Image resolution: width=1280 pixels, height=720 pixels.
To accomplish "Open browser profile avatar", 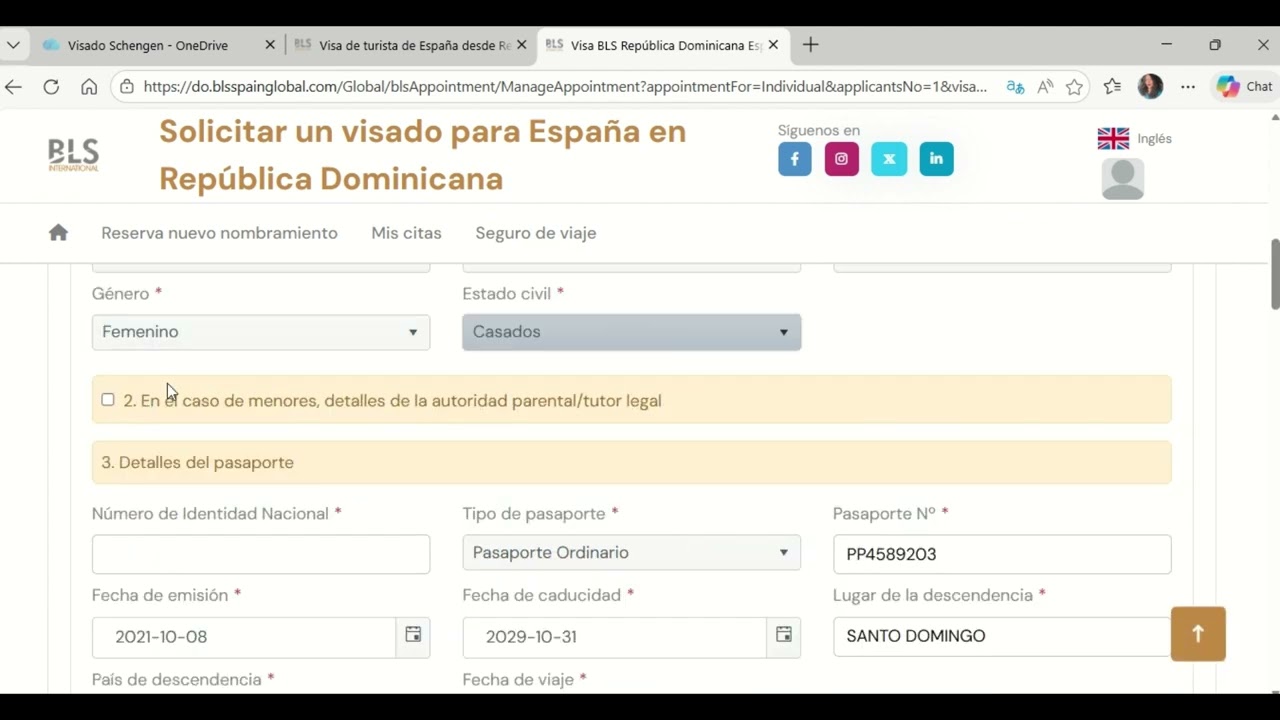I will tap(1150, 87).
